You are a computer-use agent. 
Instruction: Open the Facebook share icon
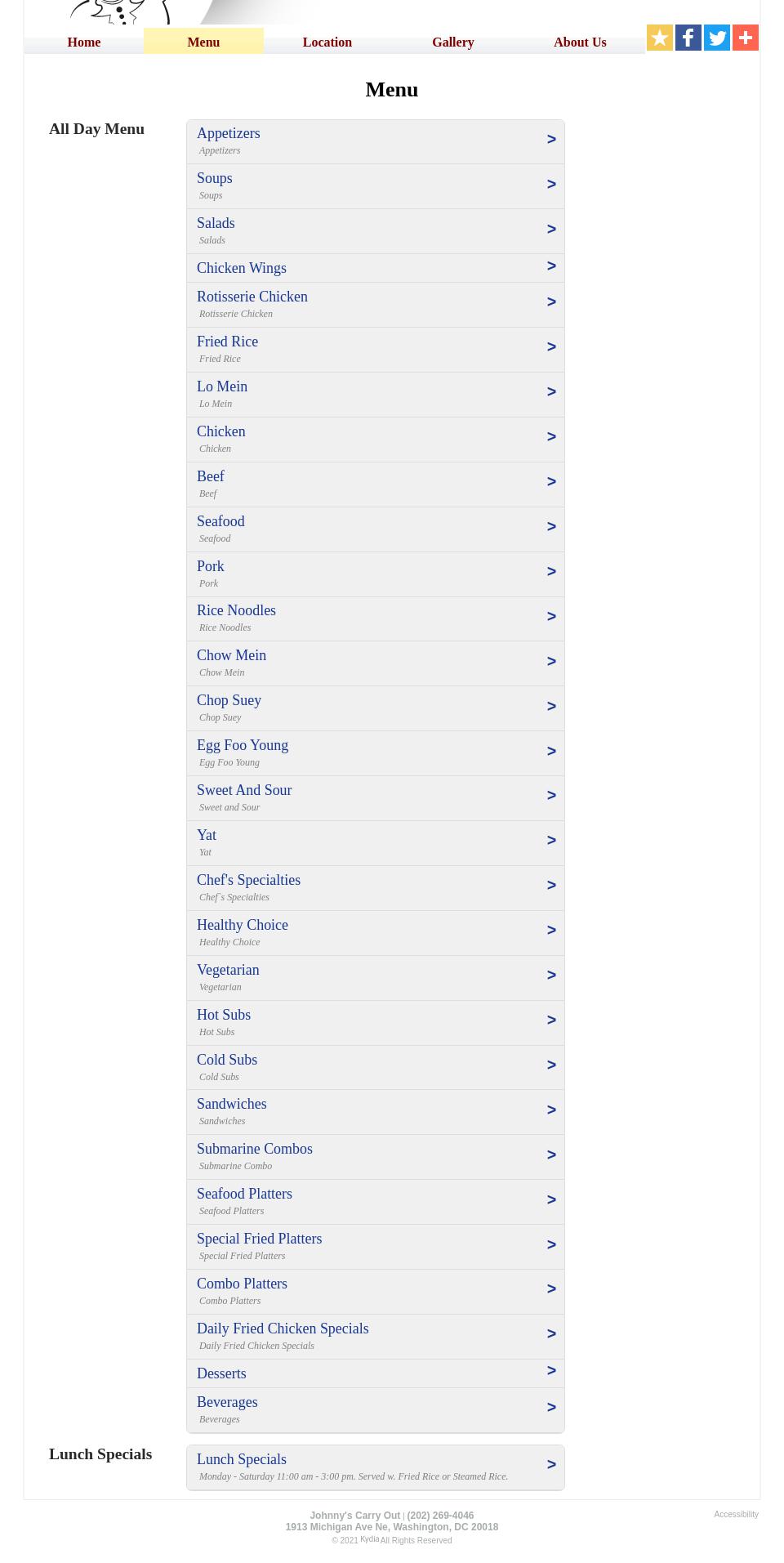(688, 38)
